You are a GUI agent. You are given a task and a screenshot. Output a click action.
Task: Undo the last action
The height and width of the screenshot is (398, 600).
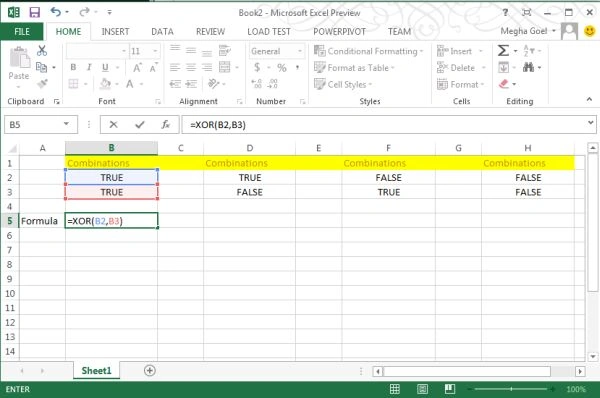tap(55, 12)
